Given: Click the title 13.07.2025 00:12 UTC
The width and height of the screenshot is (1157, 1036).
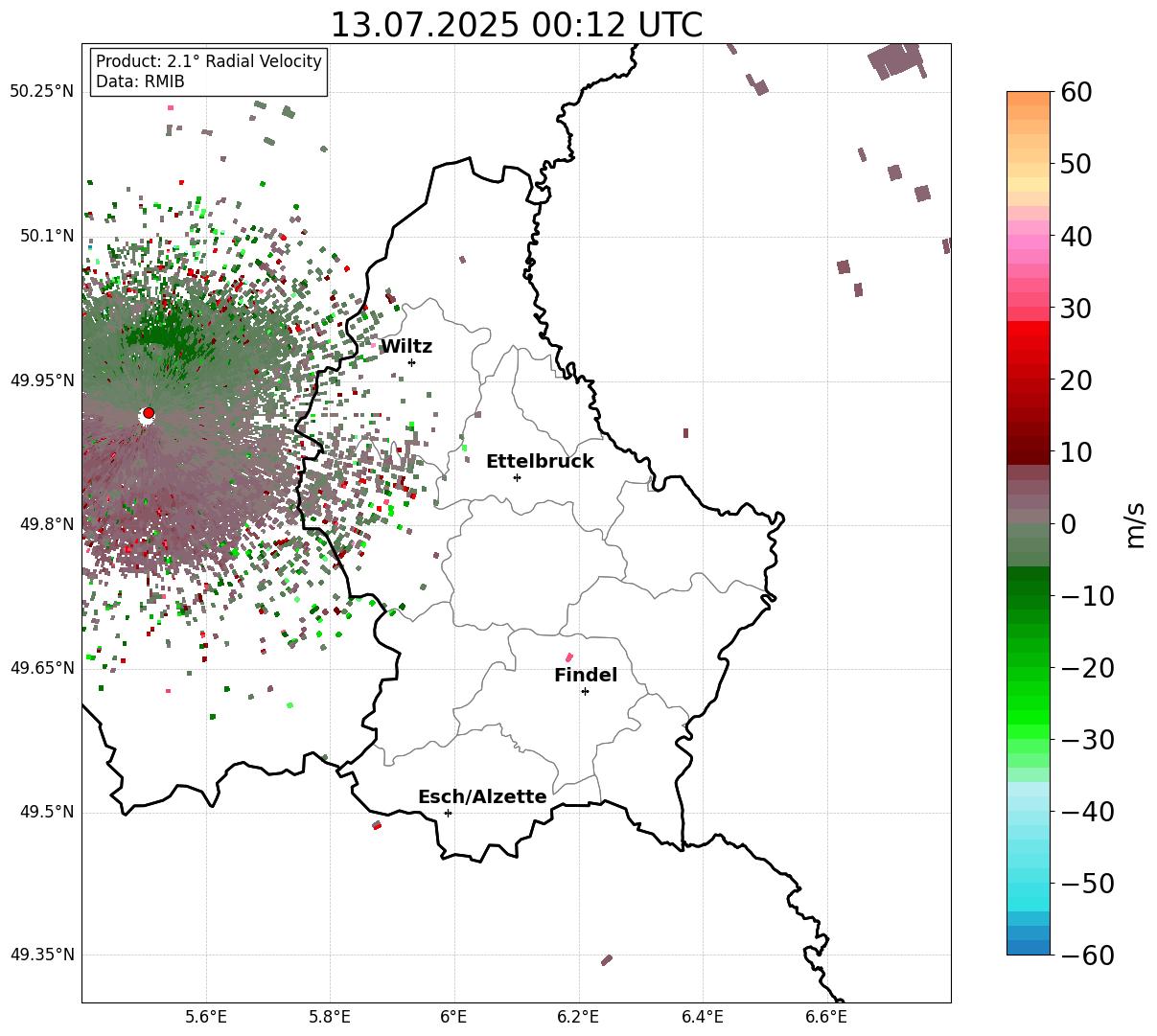Looking at the screenshot, I should 517,25.
